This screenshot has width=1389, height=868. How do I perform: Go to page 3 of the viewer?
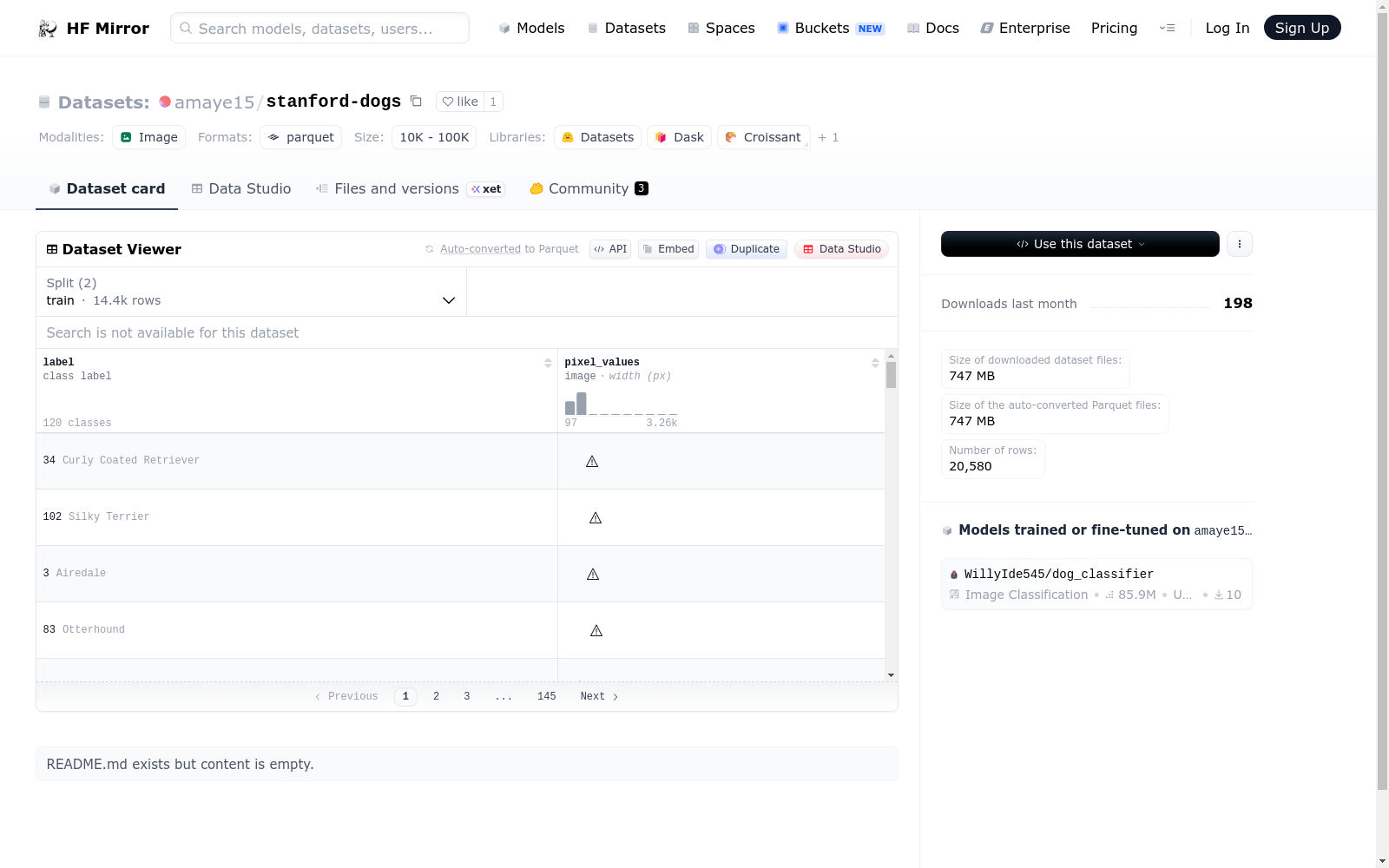click(467, 696)
